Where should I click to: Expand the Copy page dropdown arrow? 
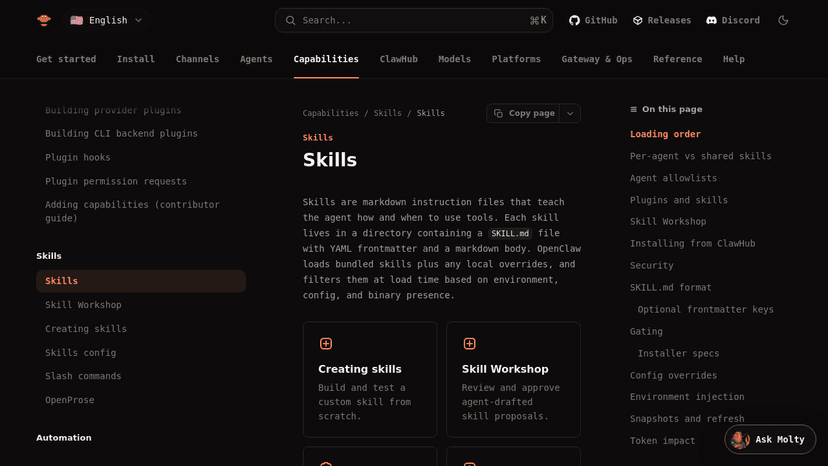[570, 113]
